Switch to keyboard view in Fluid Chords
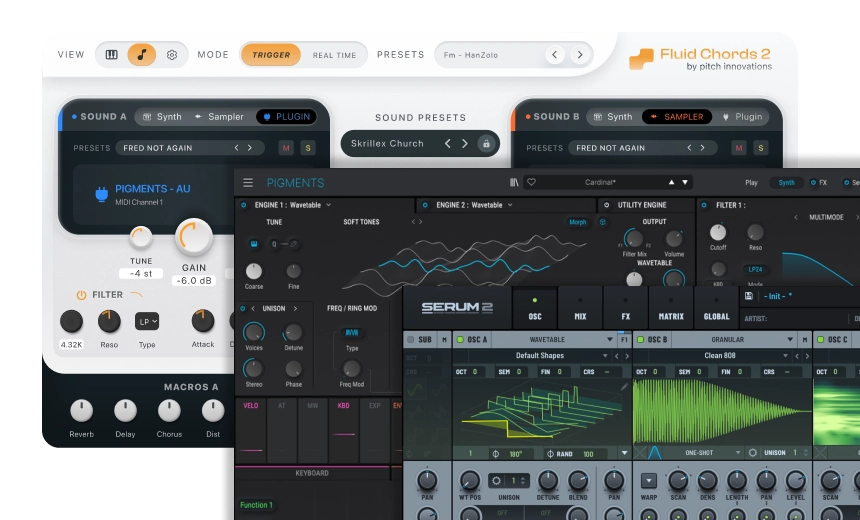The image size is (860, 520). click(x=111, y=55)
